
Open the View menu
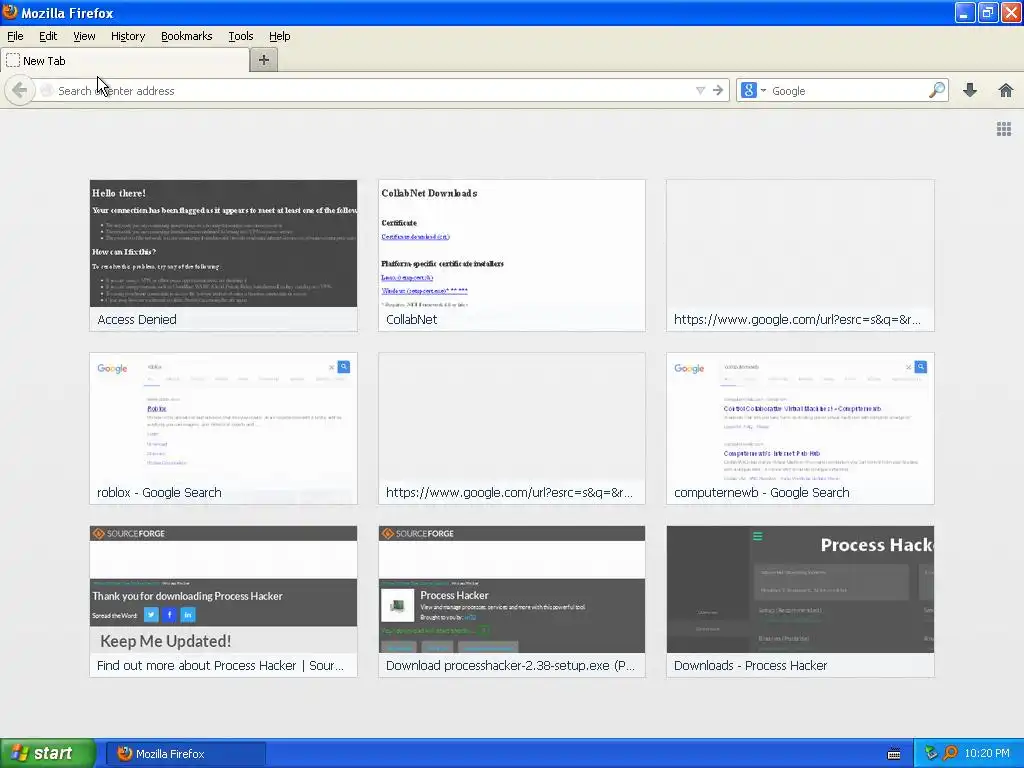tap(84, 36)
